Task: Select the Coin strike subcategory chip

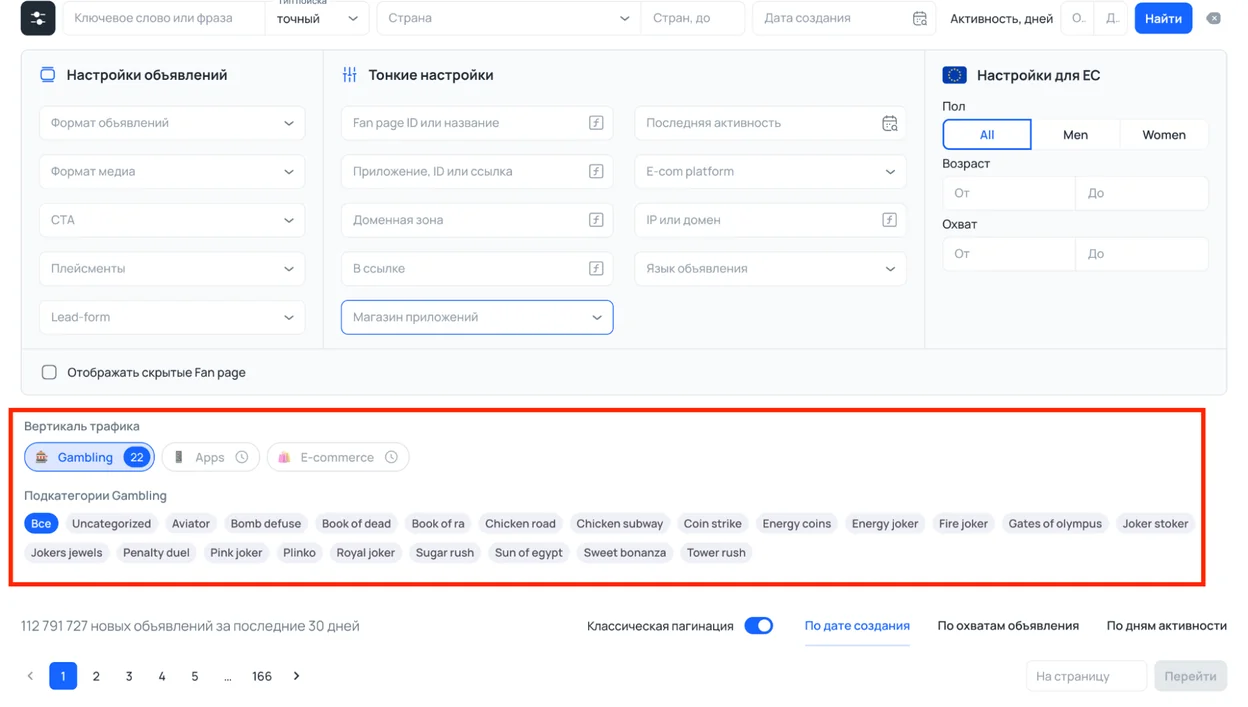Action: [712, 523]
